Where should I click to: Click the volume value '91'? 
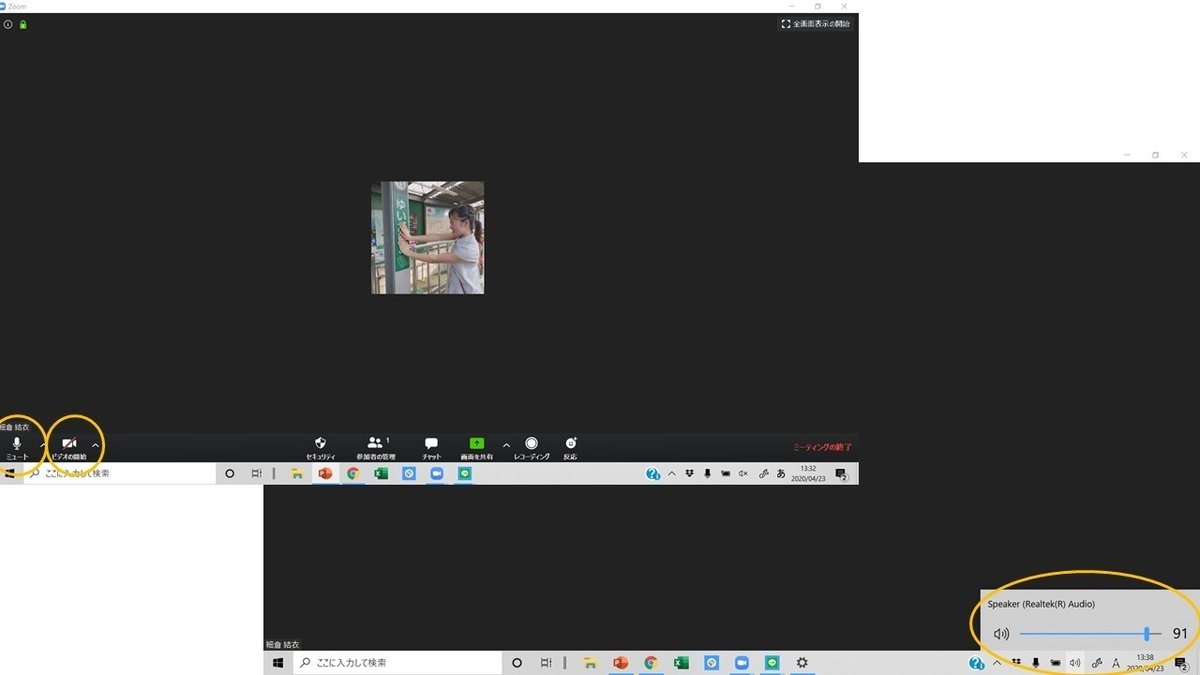point(1180,634)
